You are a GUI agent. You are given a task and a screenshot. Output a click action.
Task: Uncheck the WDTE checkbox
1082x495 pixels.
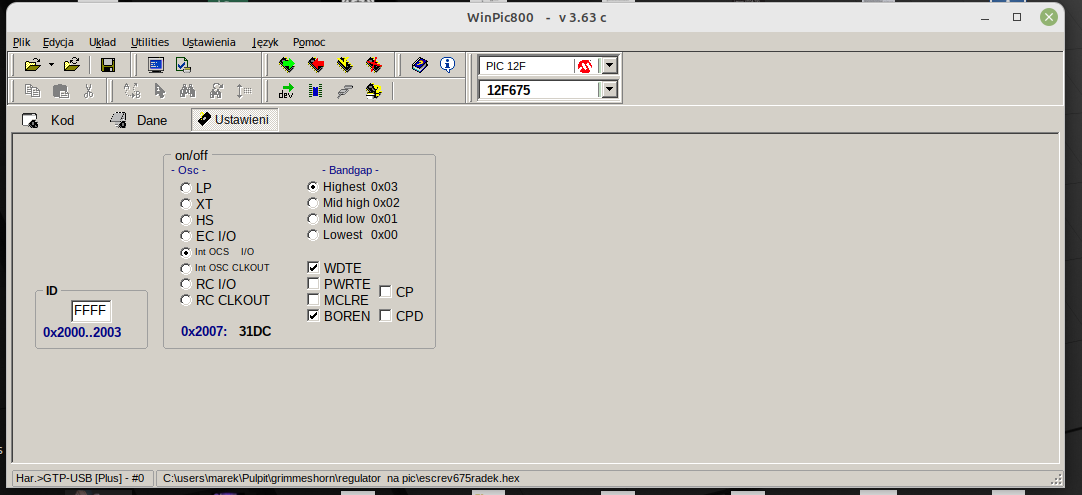click(313, 268)
